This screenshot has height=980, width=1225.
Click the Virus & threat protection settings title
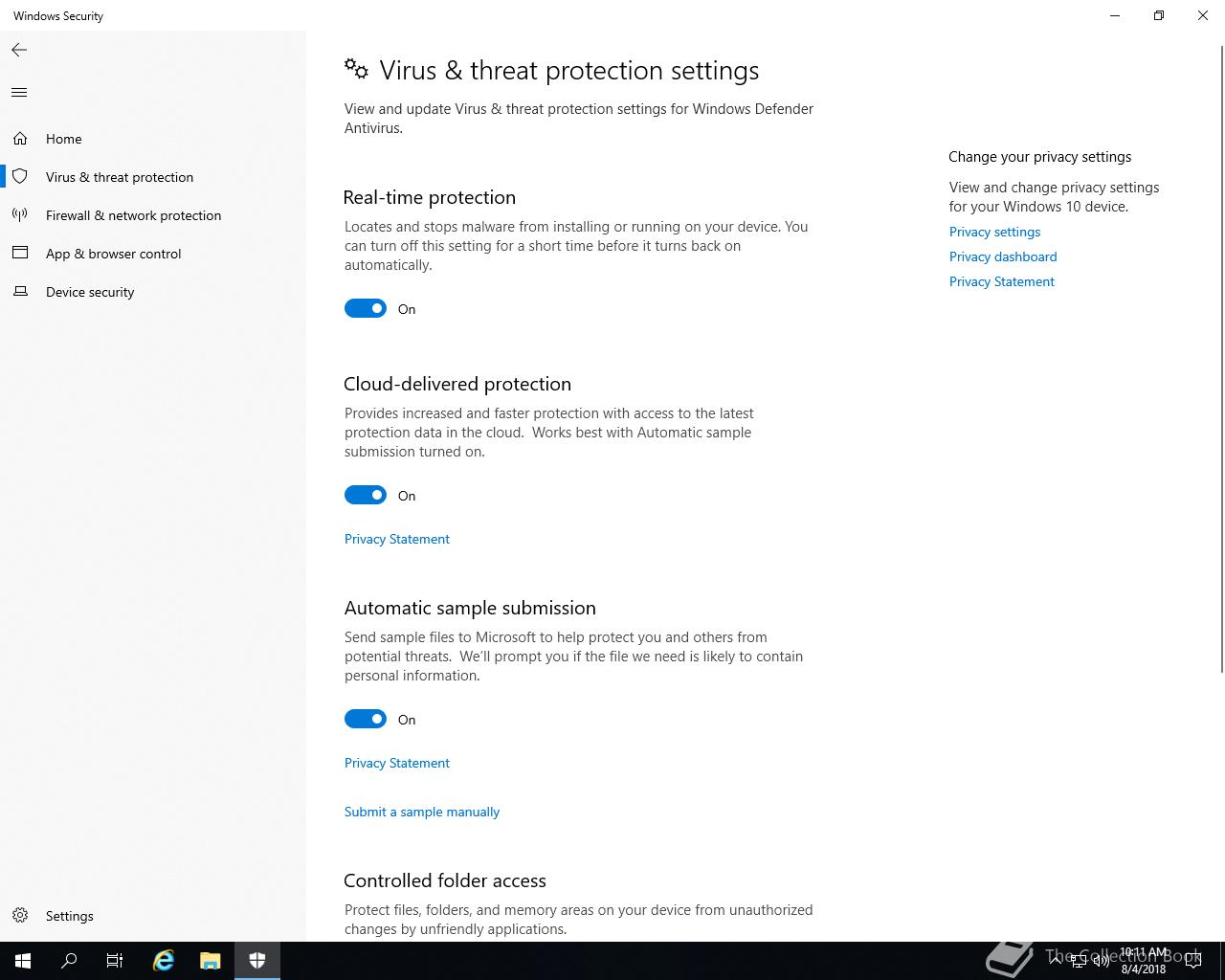569,70
